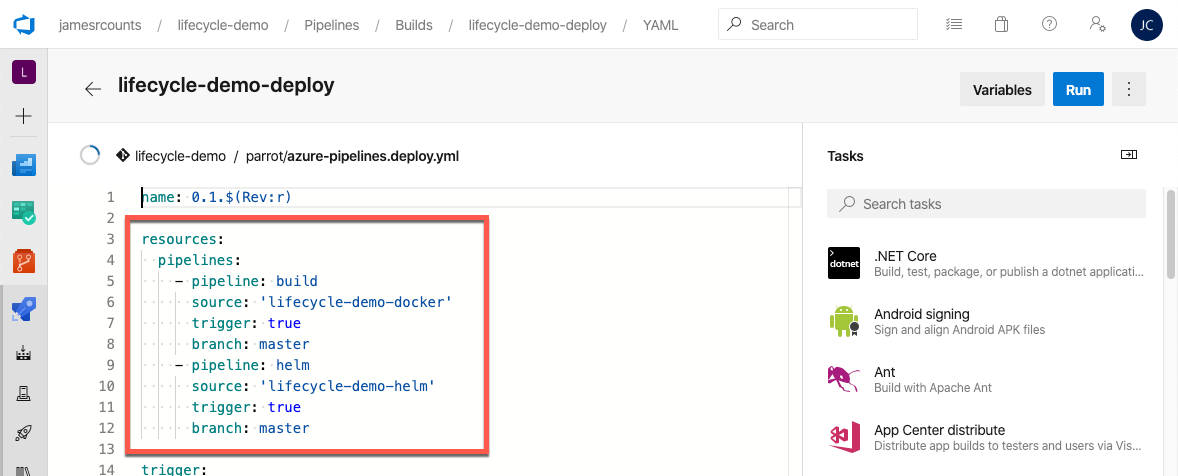The image size is (1178, 476).
Task: Open the Releases sidebar sub-icon
Action: [x=24, y=393]
